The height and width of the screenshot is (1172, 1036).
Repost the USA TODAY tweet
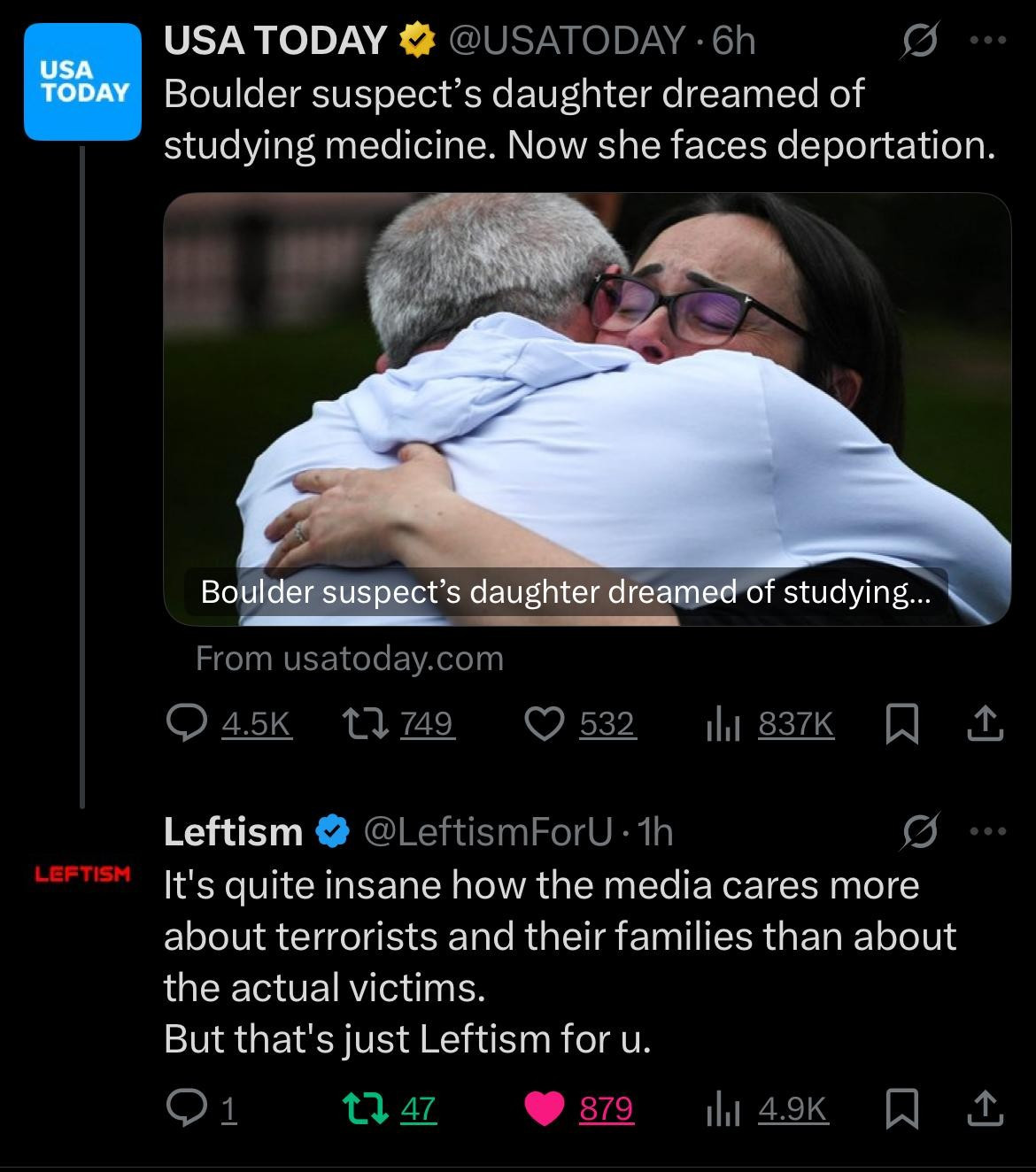(398, 725)
